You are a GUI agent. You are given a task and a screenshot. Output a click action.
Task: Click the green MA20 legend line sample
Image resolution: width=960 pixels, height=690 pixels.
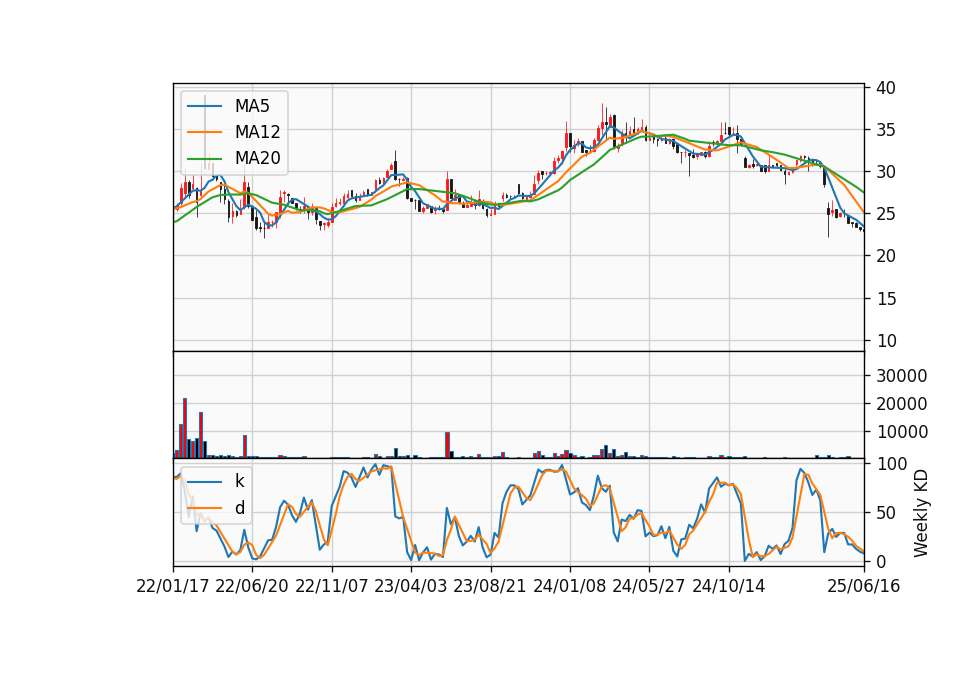click(x=204, y=159)
